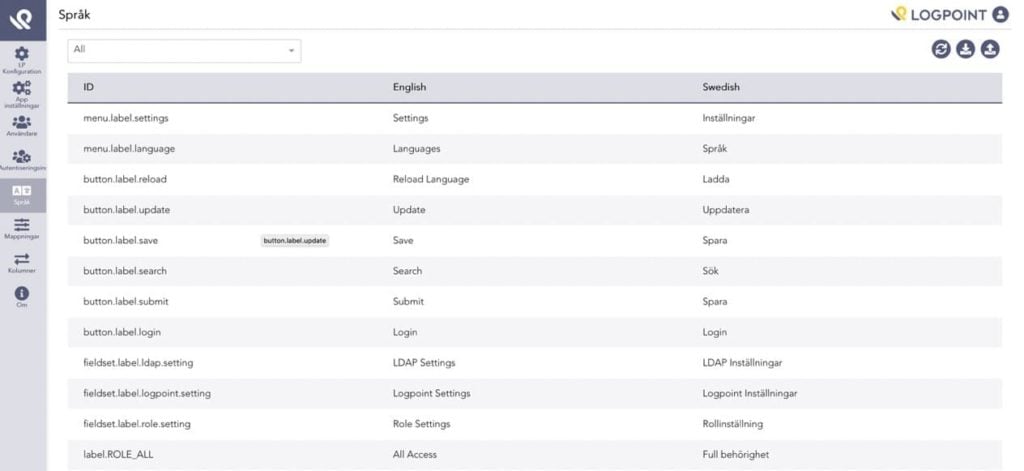1024x471 pixels.
Task: Select the button.label.login ID cell
Action: tap(121, 332)
